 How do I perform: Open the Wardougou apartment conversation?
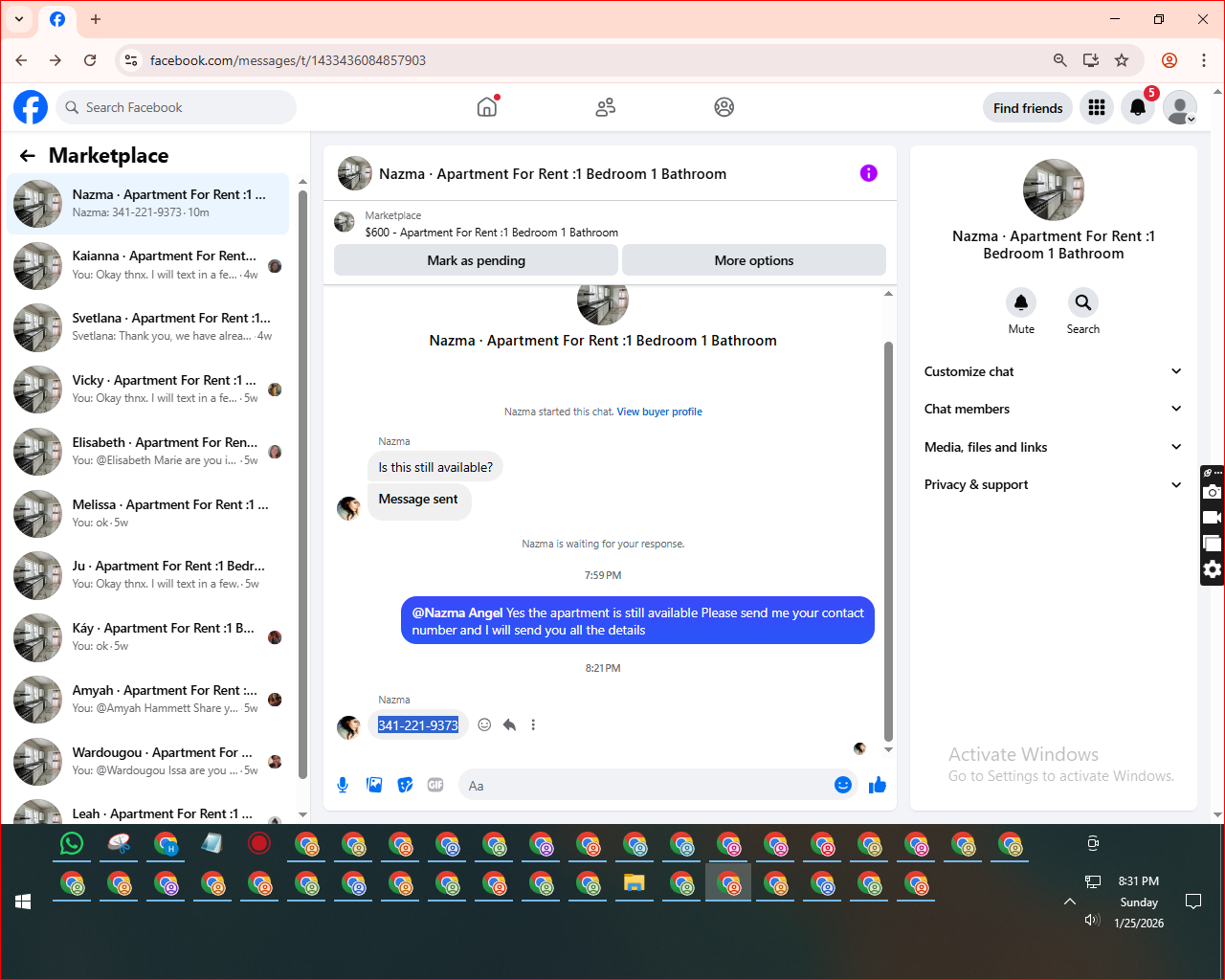(x=148, y=762)
